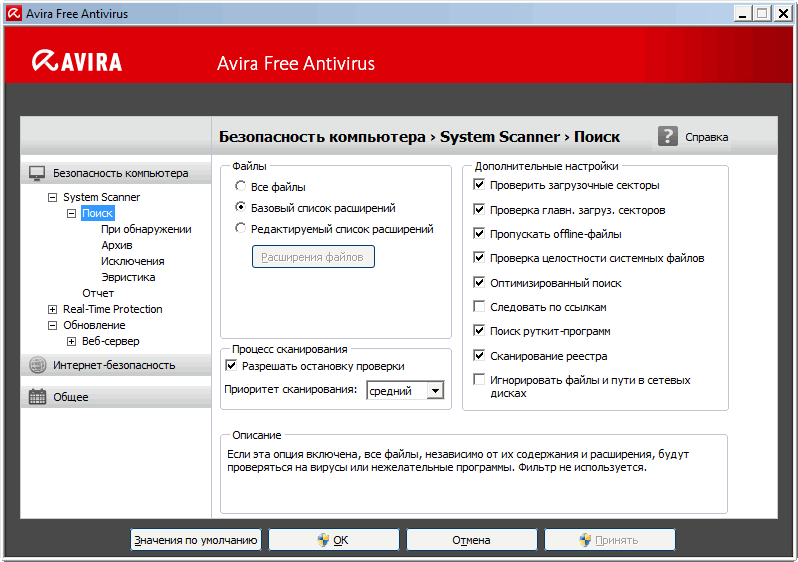Screen dimensions: 798x562
Task: Choose Редактируемый список расширений option
Action: coord(240,229)
